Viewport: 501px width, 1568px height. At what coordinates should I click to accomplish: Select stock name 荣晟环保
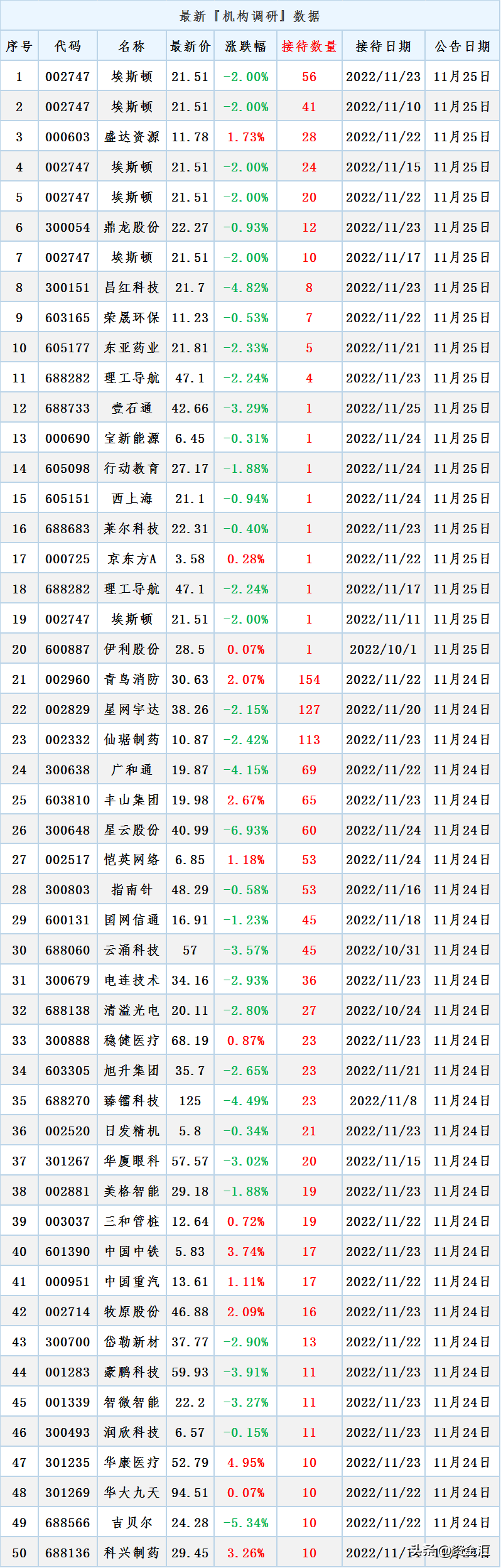pos(132,318)
